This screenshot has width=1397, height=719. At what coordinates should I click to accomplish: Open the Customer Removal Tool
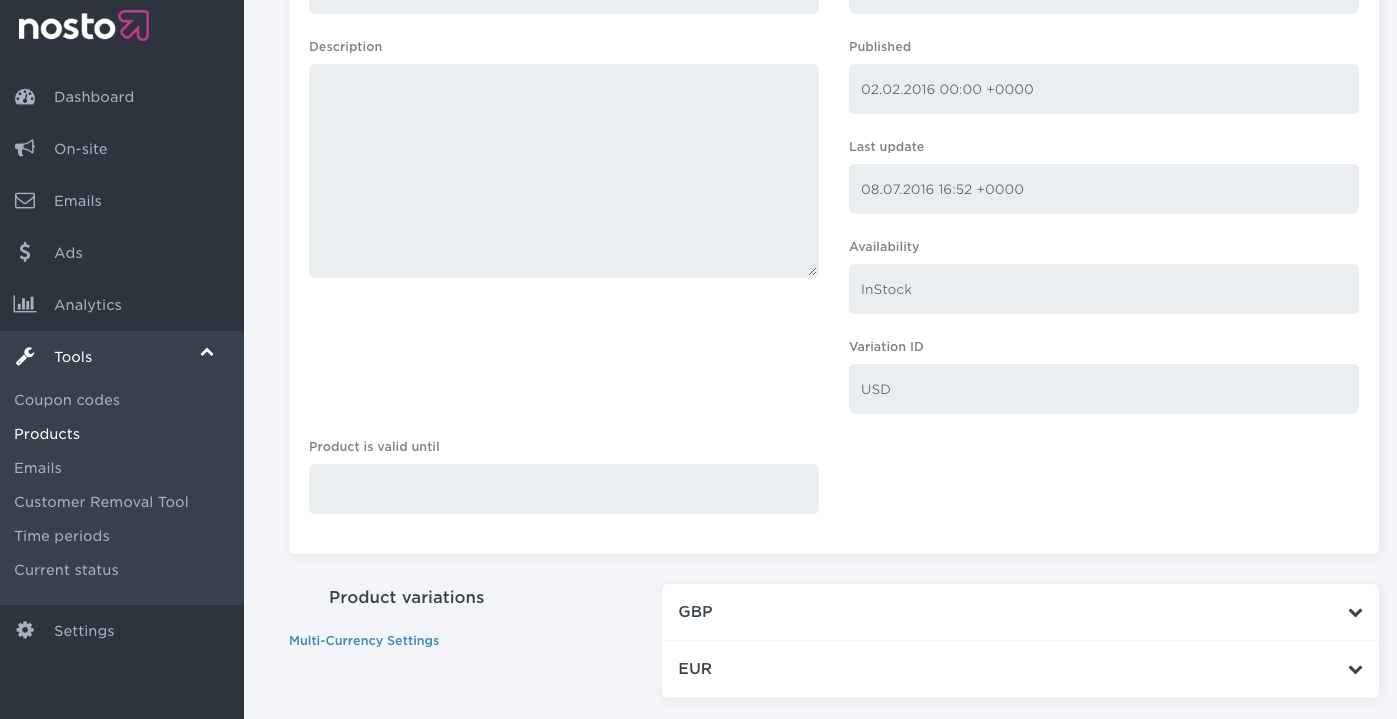pyautogui.click(x=101, y=502)
